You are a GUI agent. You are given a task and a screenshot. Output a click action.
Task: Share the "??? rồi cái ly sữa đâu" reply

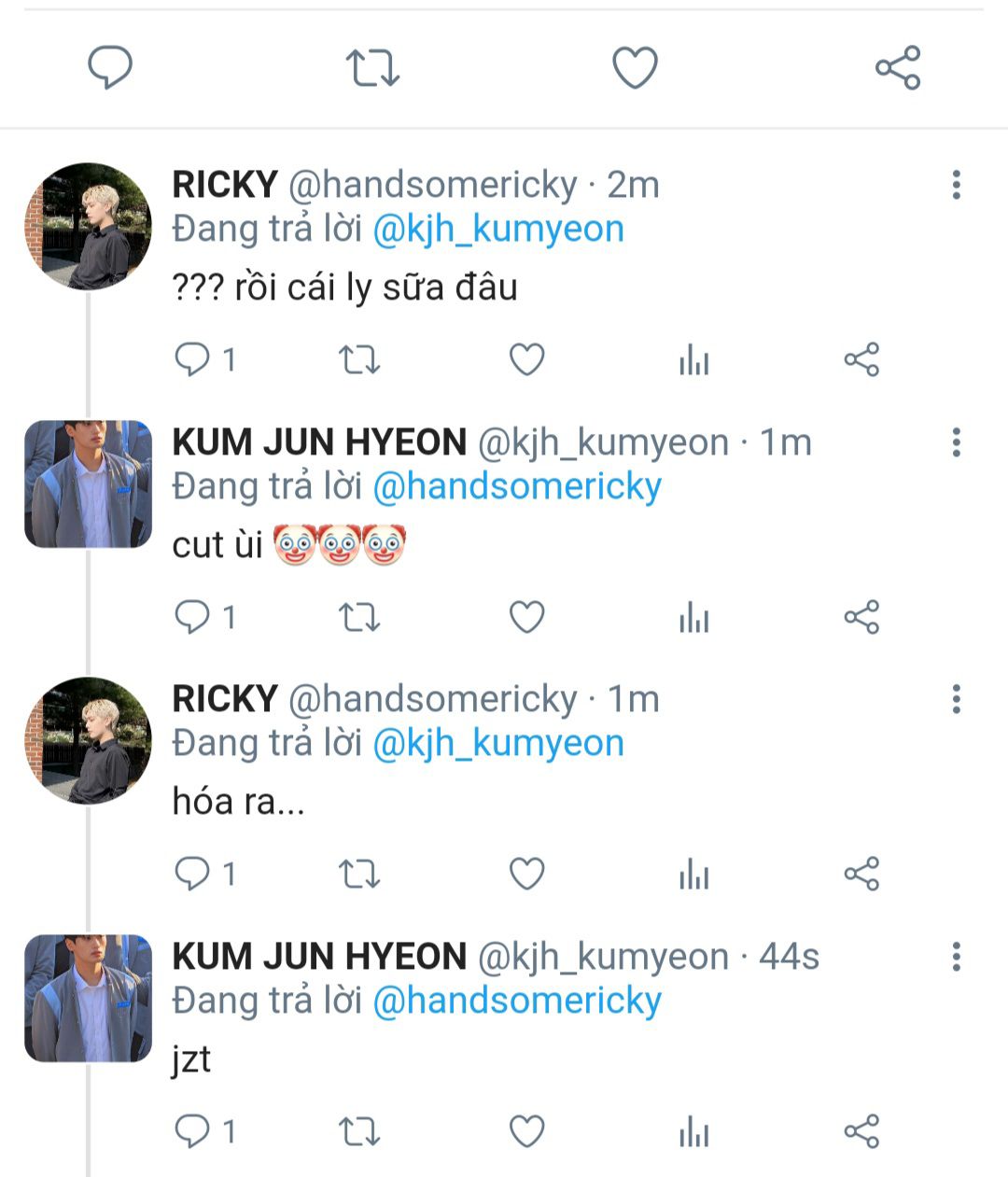click(x=861, y=359)
